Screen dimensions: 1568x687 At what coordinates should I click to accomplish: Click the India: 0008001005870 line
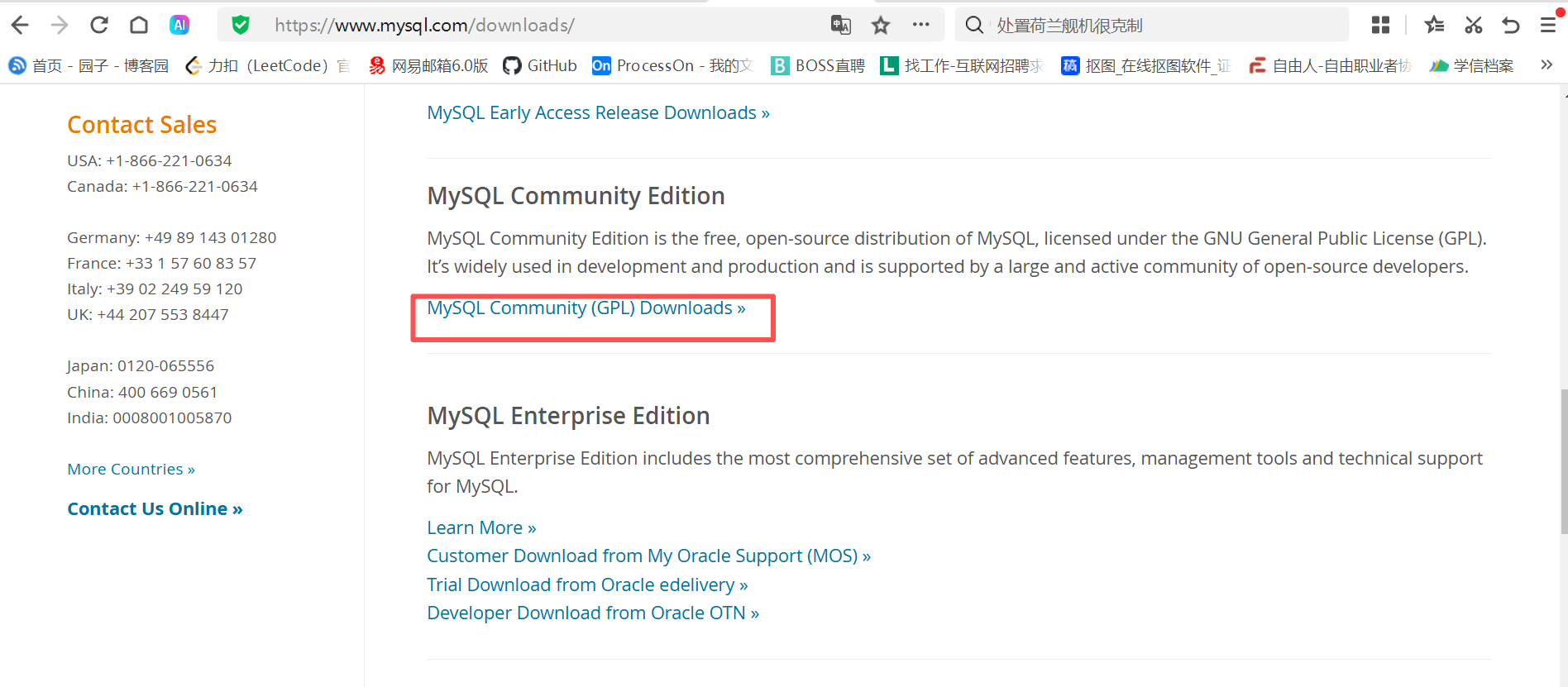pos(149,417)
